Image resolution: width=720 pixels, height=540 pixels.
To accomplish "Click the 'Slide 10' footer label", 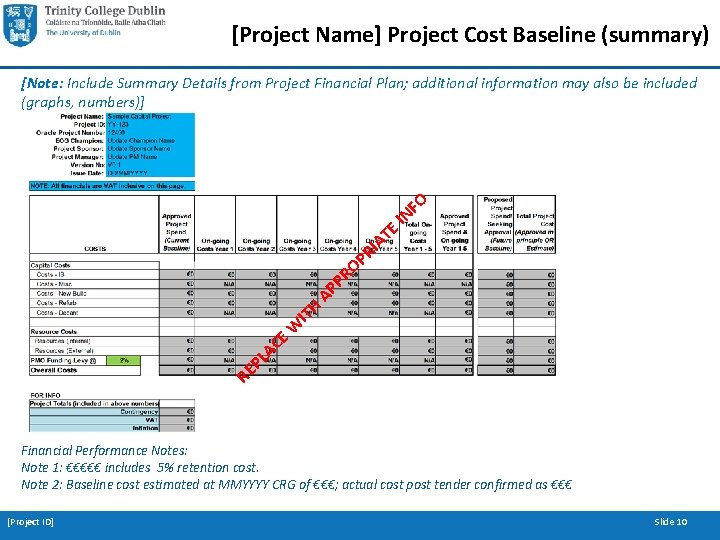I will tap(671, 522).
